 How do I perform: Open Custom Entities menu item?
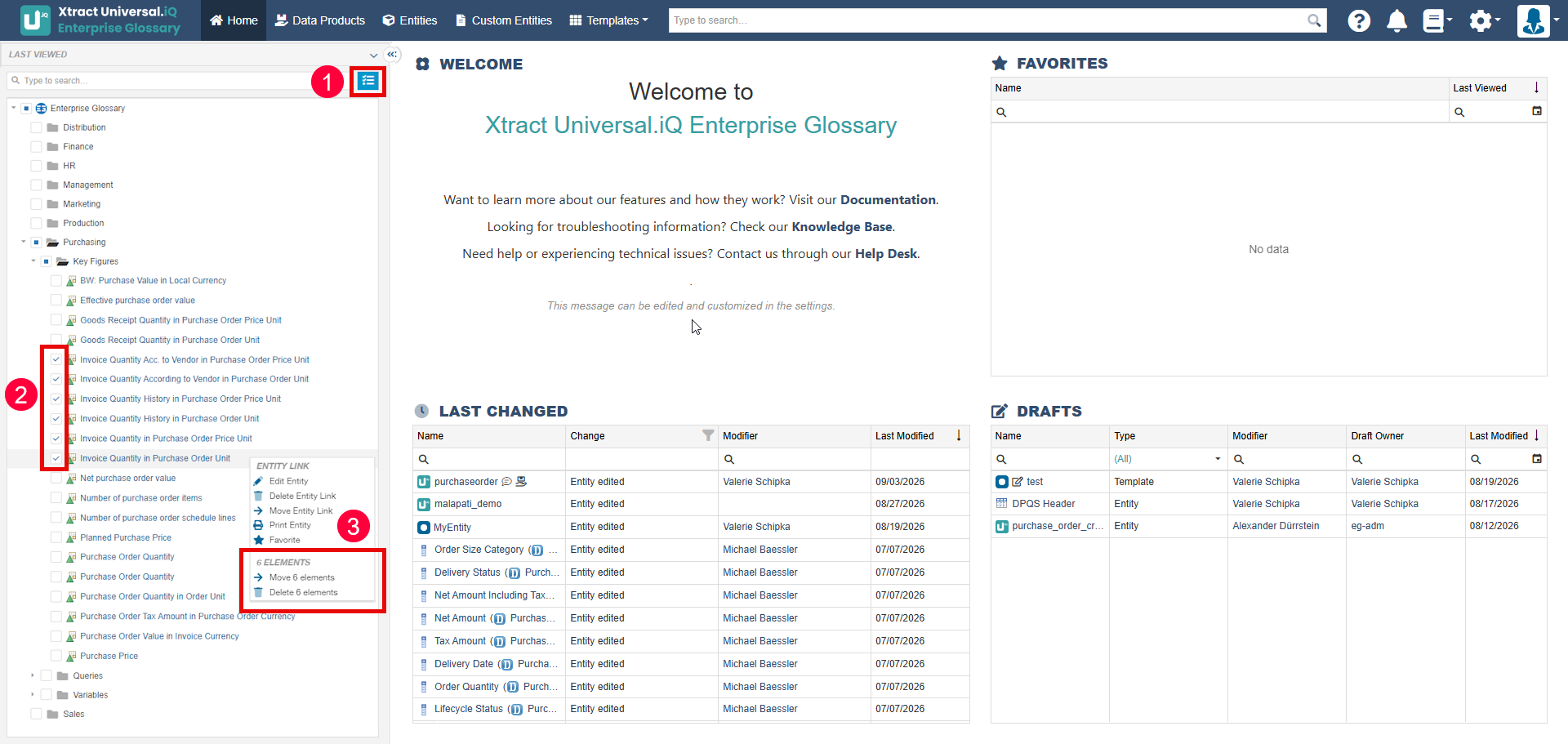point(504,20)
